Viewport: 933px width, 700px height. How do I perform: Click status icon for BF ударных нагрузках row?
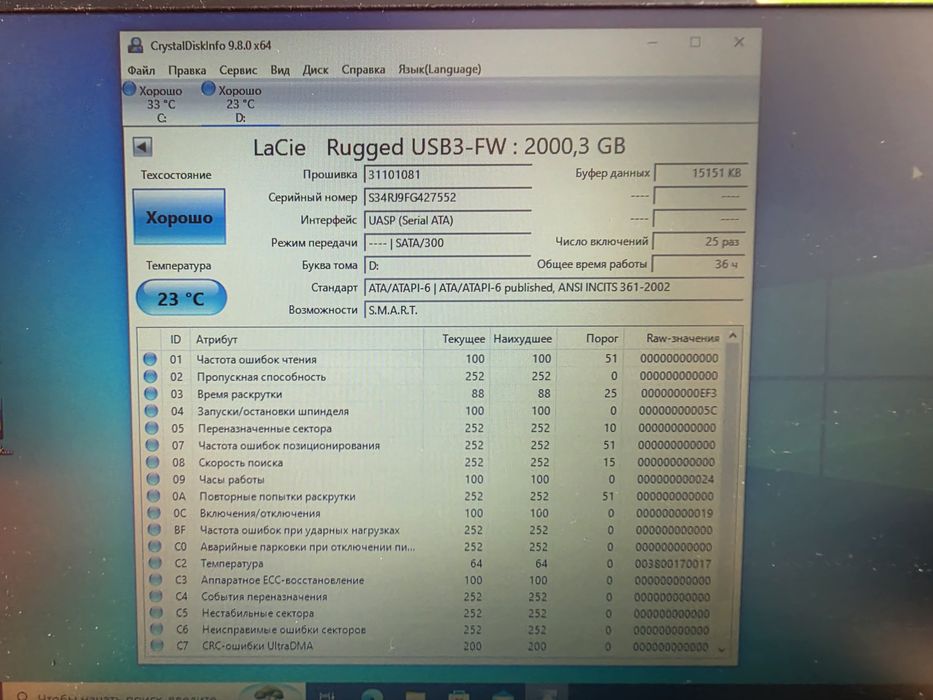coord(155,529)
